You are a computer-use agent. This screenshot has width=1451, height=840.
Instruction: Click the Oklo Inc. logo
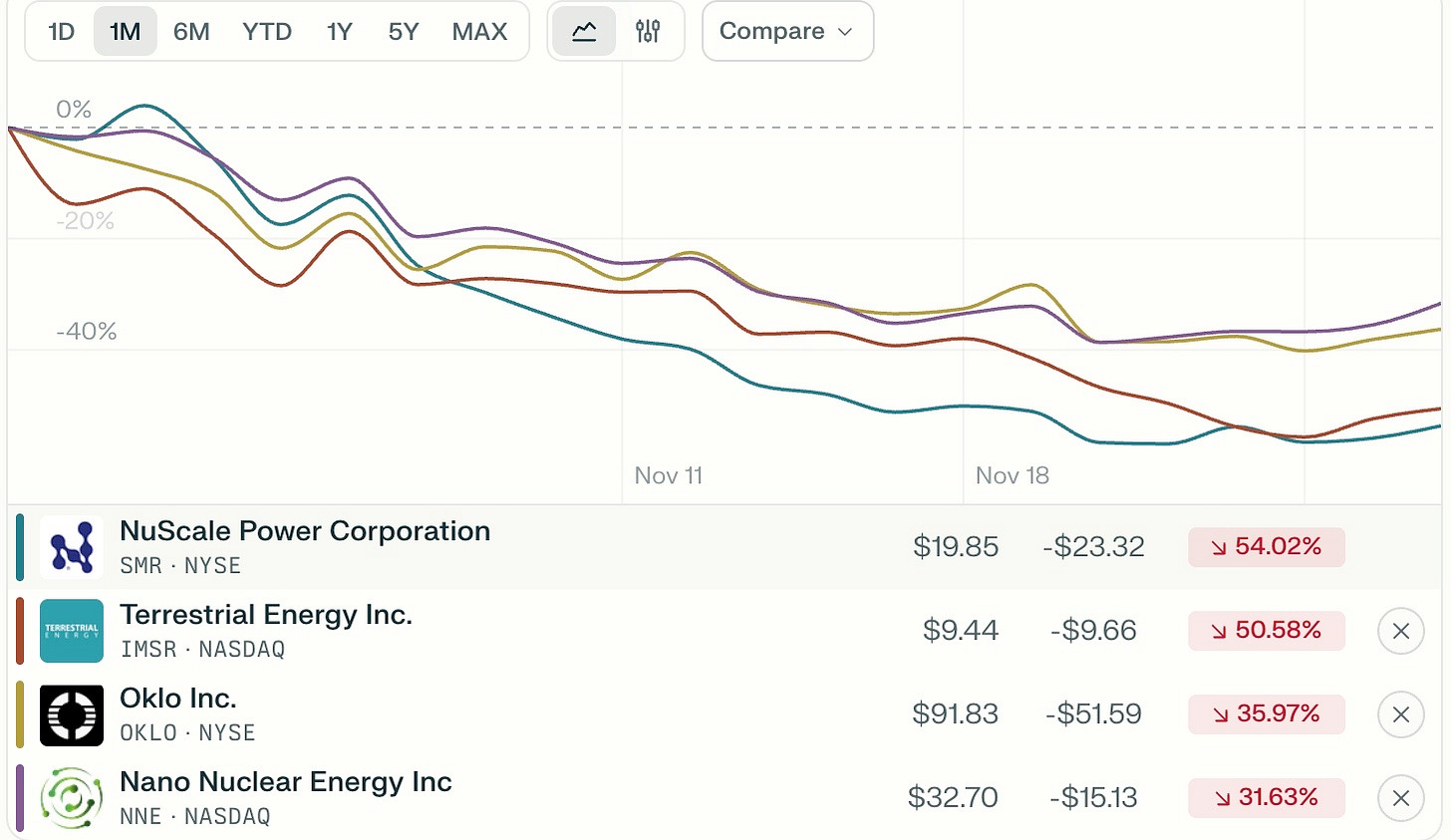tap(72, 714)
